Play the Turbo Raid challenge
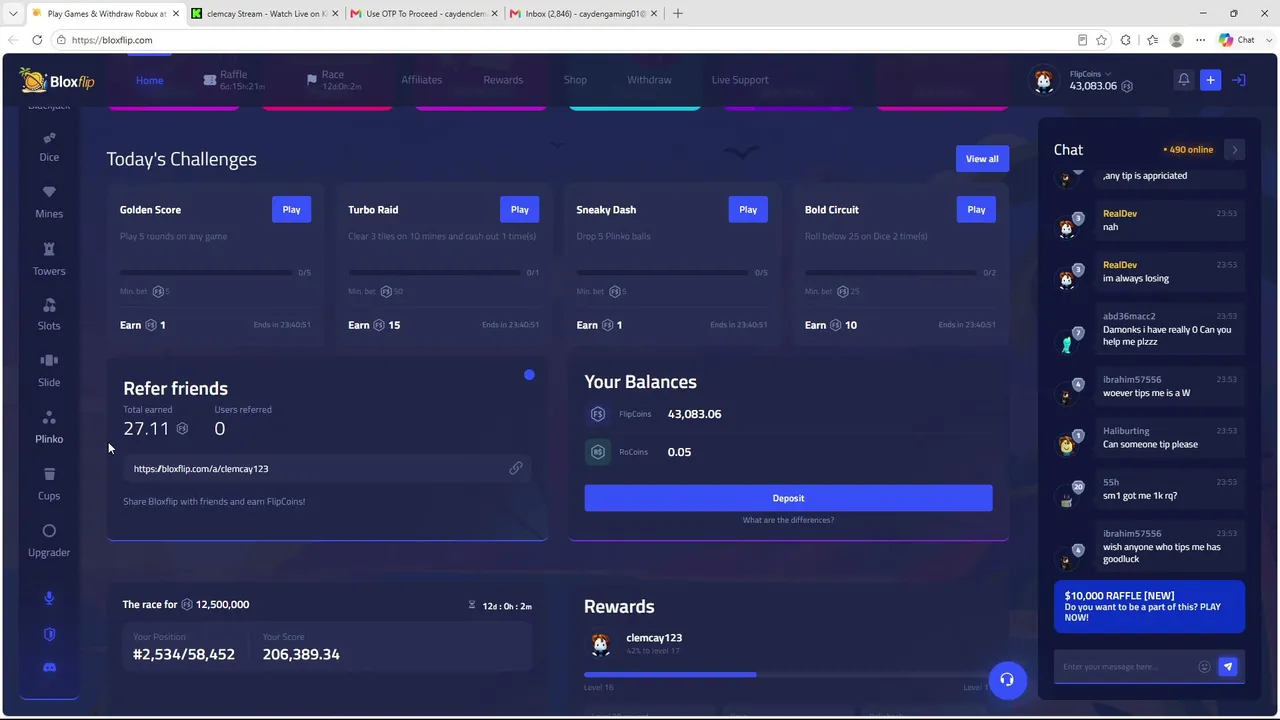The height and width of the screenshot is (720, 1280). pyautogui.click(x=520, y=209)
